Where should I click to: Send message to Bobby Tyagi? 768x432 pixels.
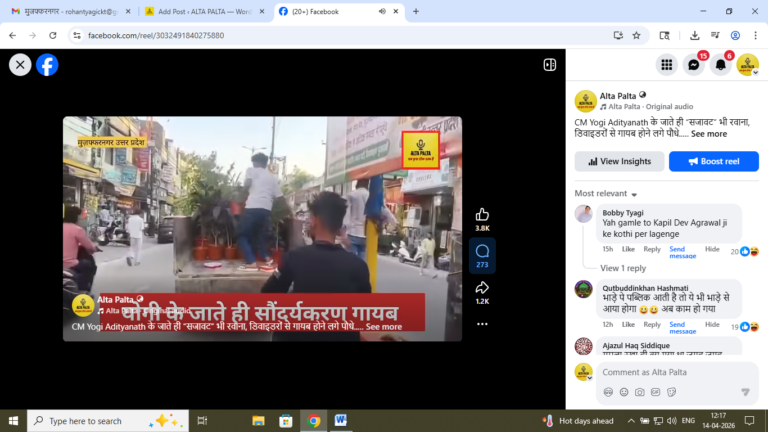[682, 252]
